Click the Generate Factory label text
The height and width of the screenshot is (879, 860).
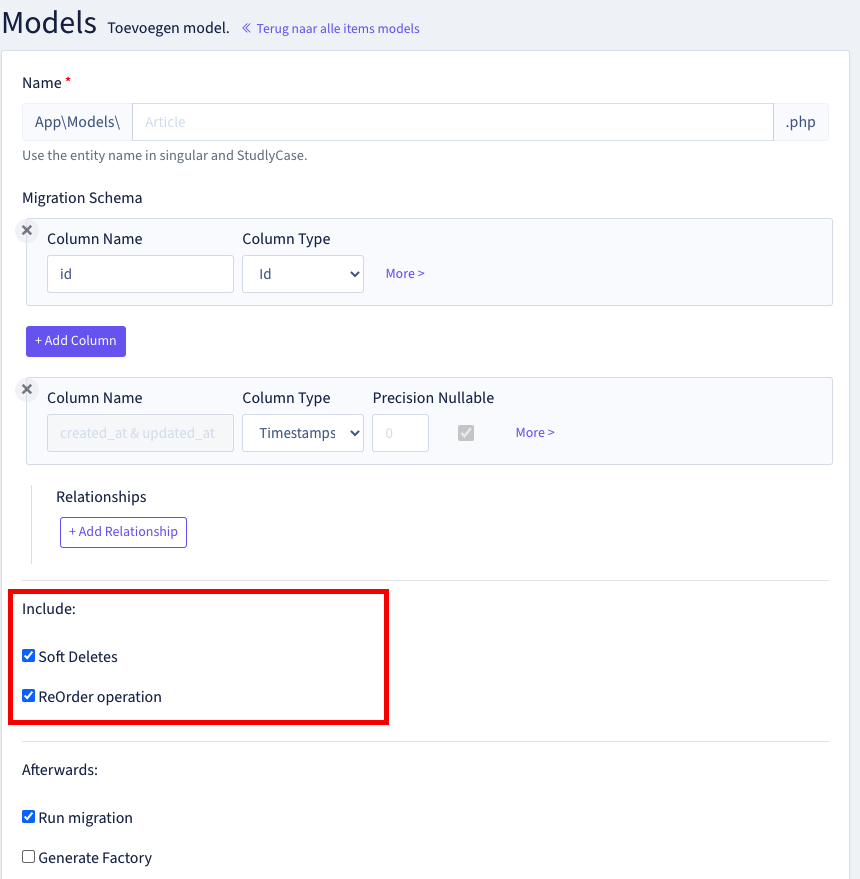click(95, 858)
